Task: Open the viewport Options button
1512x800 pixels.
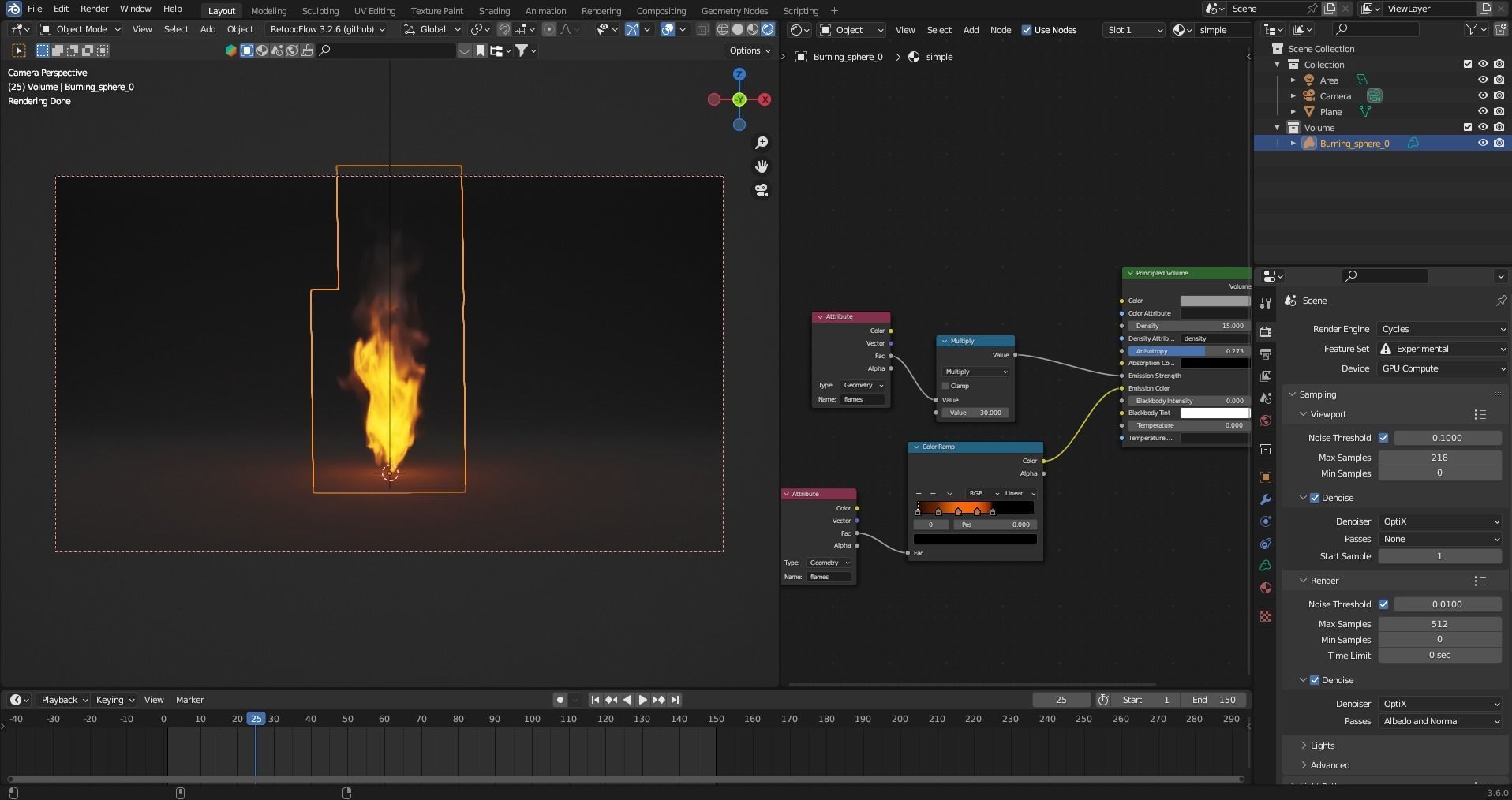Action: pyautogui.click(x=750, y=50)
